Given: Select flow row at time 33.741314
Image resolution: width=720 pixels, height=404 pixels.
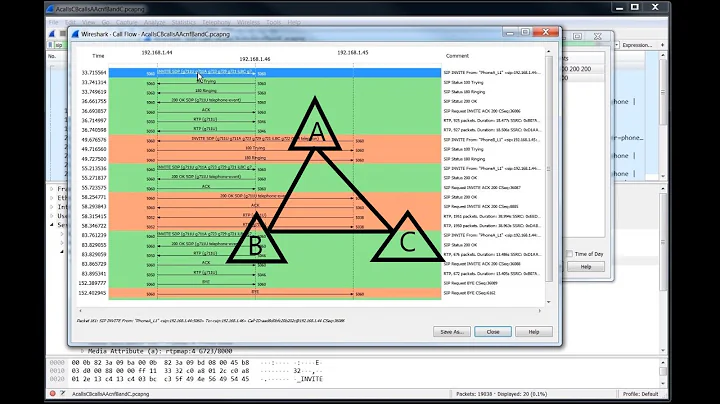Looking at the screenshot, I should tap(275, 82).
